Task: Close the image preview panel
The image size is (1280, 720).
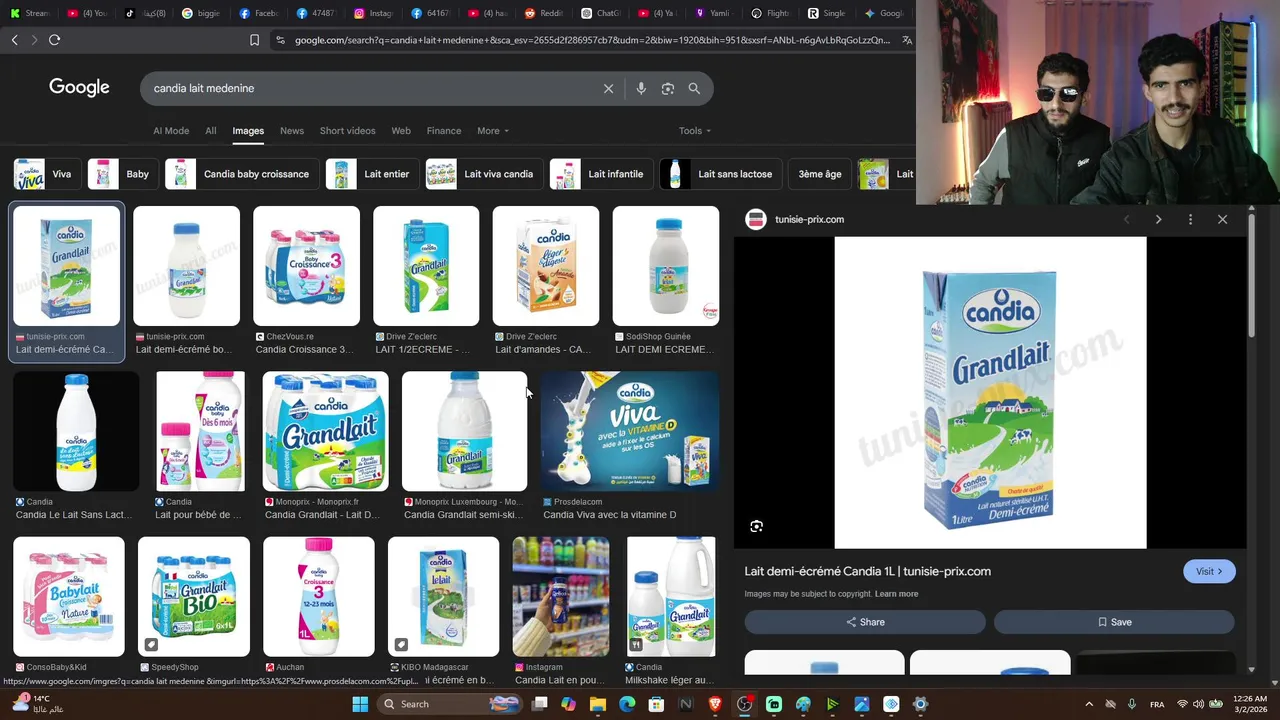Action: coord(1222,219)
